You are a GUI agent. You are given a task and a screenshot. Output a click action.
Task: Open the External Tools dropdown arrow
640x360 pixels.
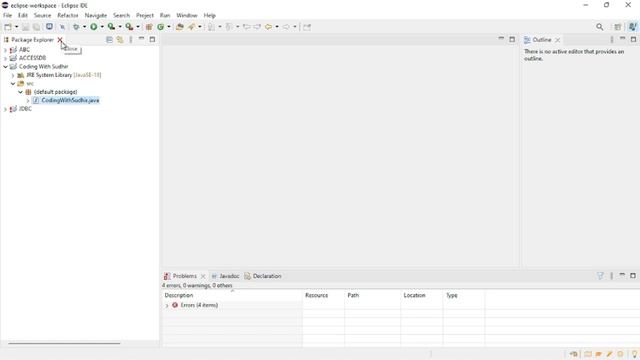click(138, 27)
